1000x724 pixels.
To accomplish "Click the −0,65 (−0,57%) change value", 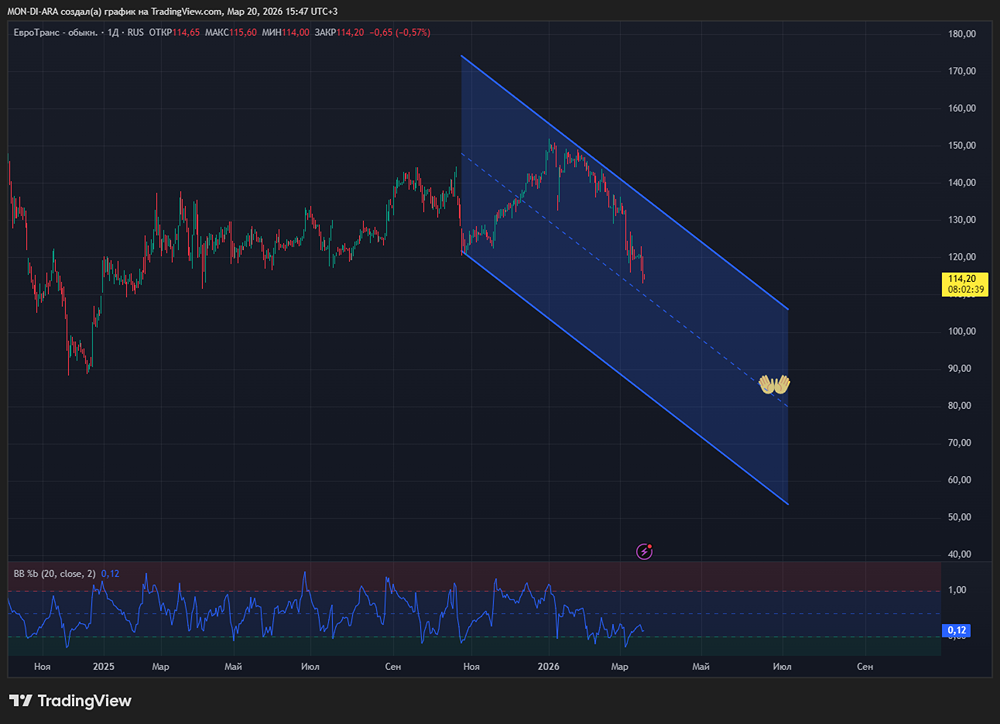I will (x=400, y=33).
